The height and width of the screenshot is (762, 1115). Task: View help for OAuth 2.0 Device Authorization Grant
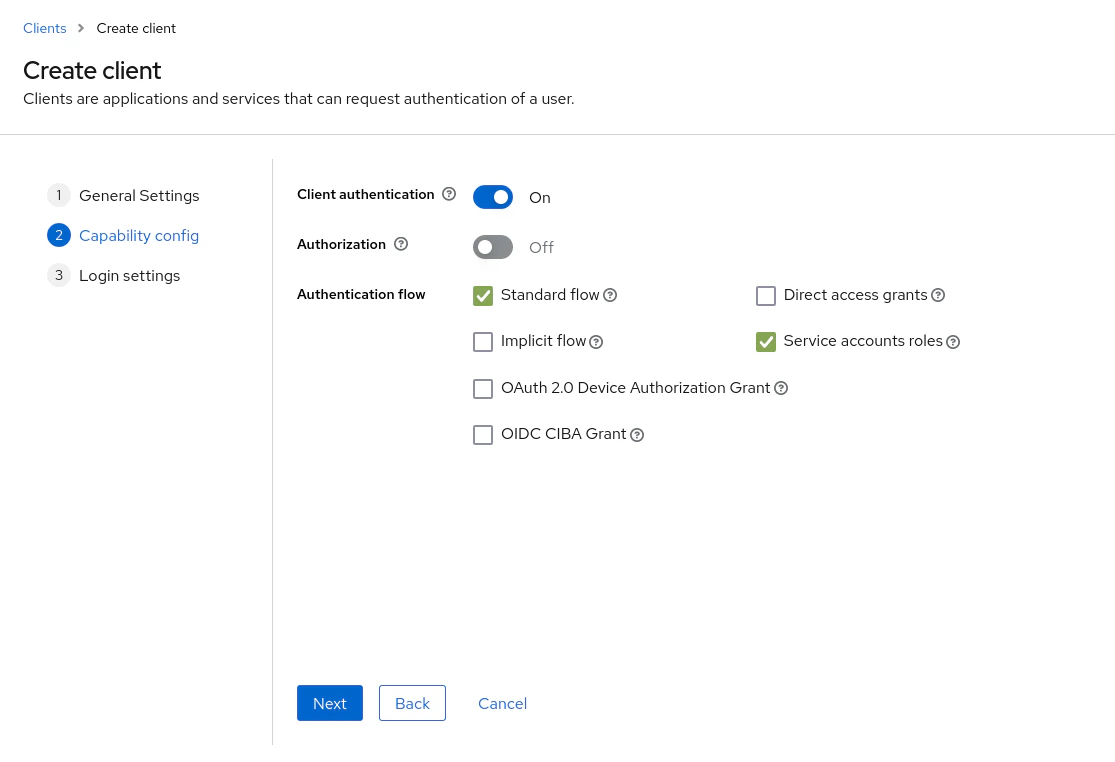[x=781, y=388]
